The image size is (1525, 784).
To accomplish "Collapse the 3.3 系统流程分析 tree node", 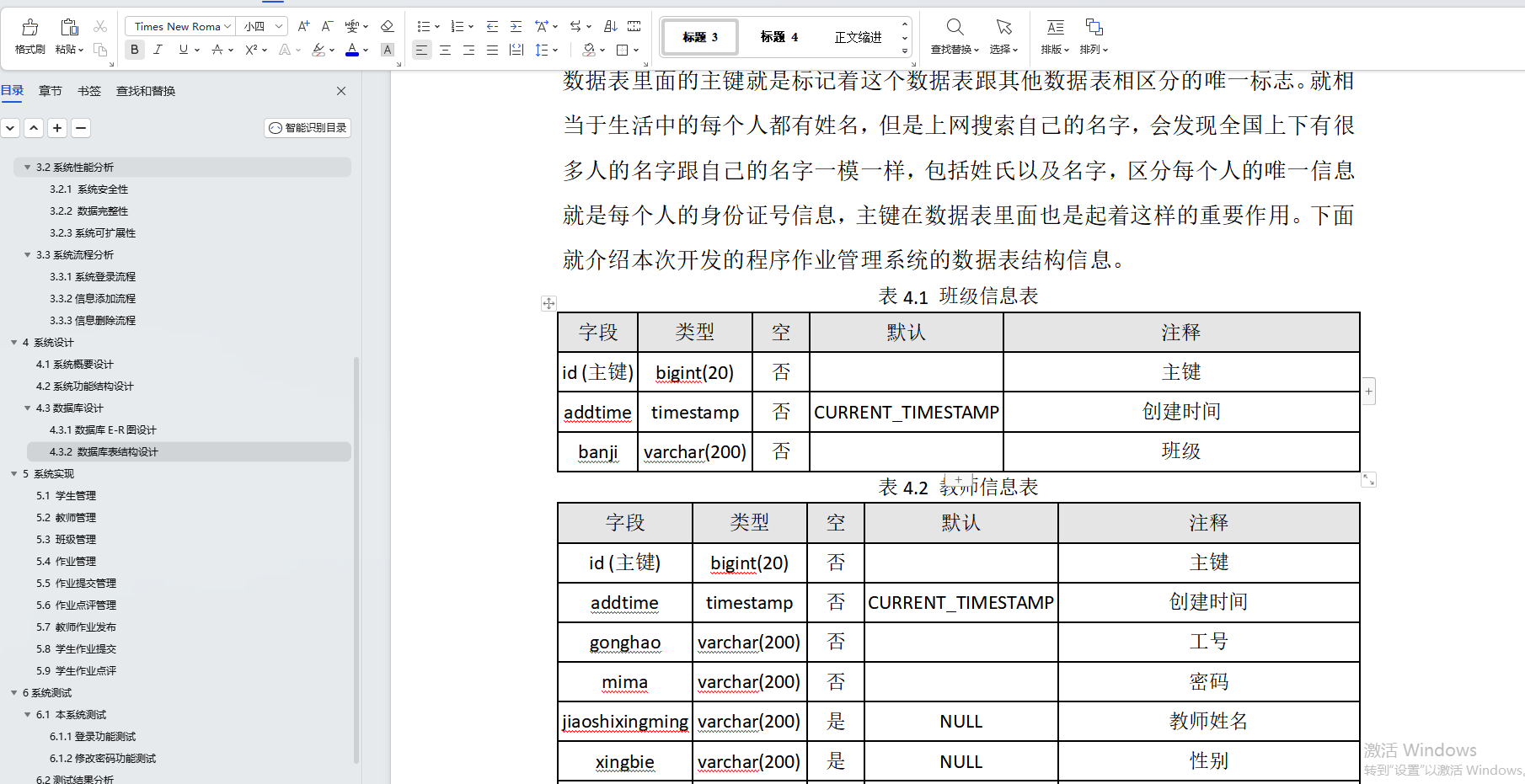I will [28, 254].
